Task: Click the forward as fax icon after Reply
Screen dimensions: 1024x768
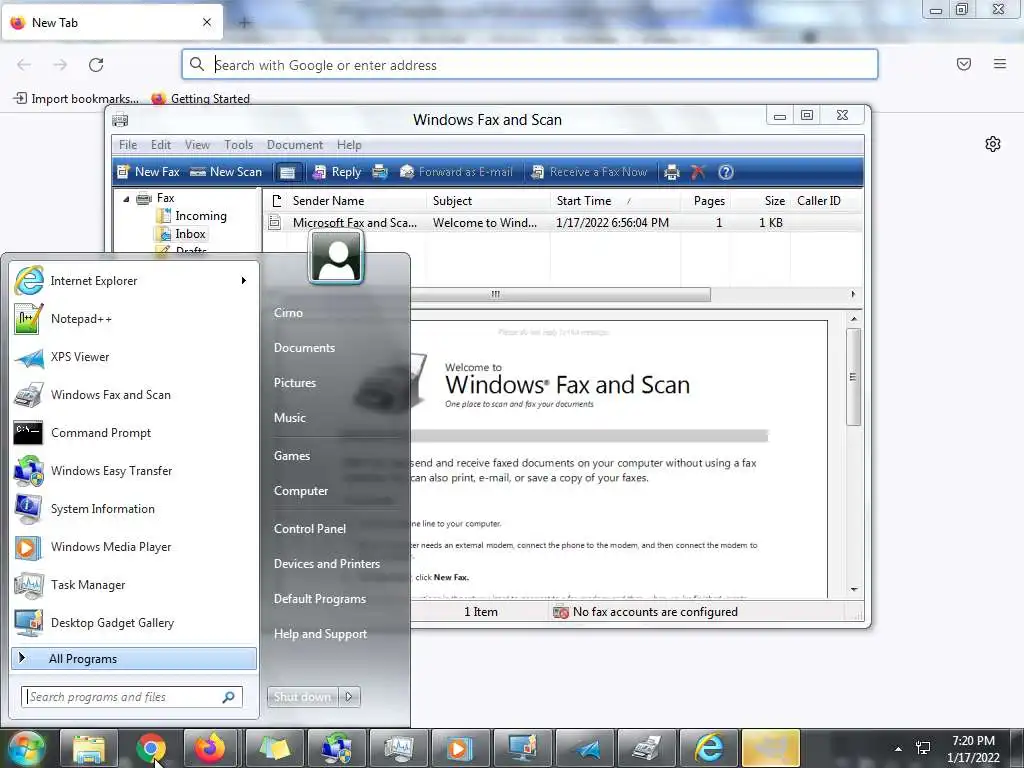Action: 380,172
